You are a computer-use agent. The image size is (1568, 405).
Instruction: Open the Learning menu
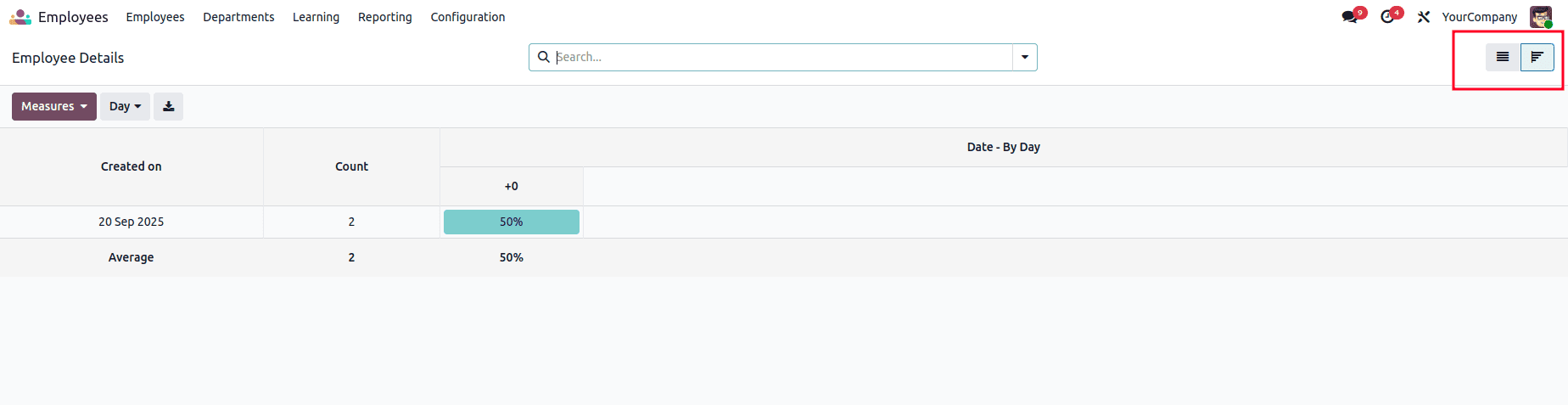(316, 17)
